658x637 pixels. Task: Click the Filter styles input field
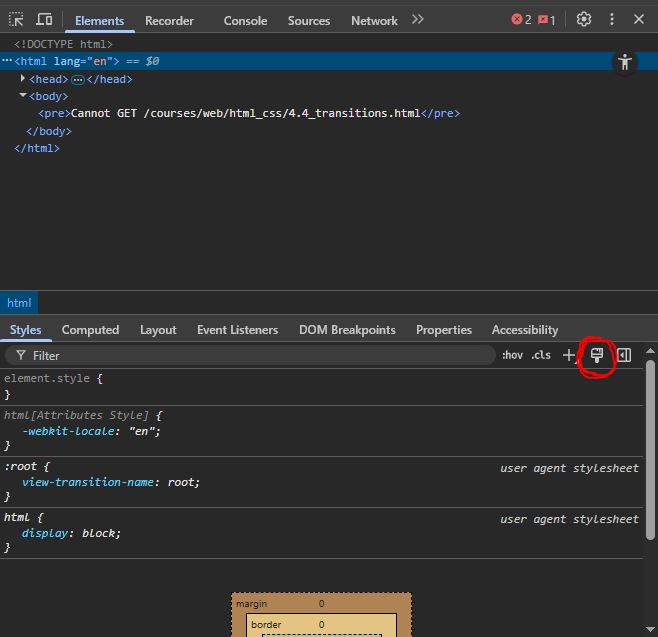pos(250,355)
